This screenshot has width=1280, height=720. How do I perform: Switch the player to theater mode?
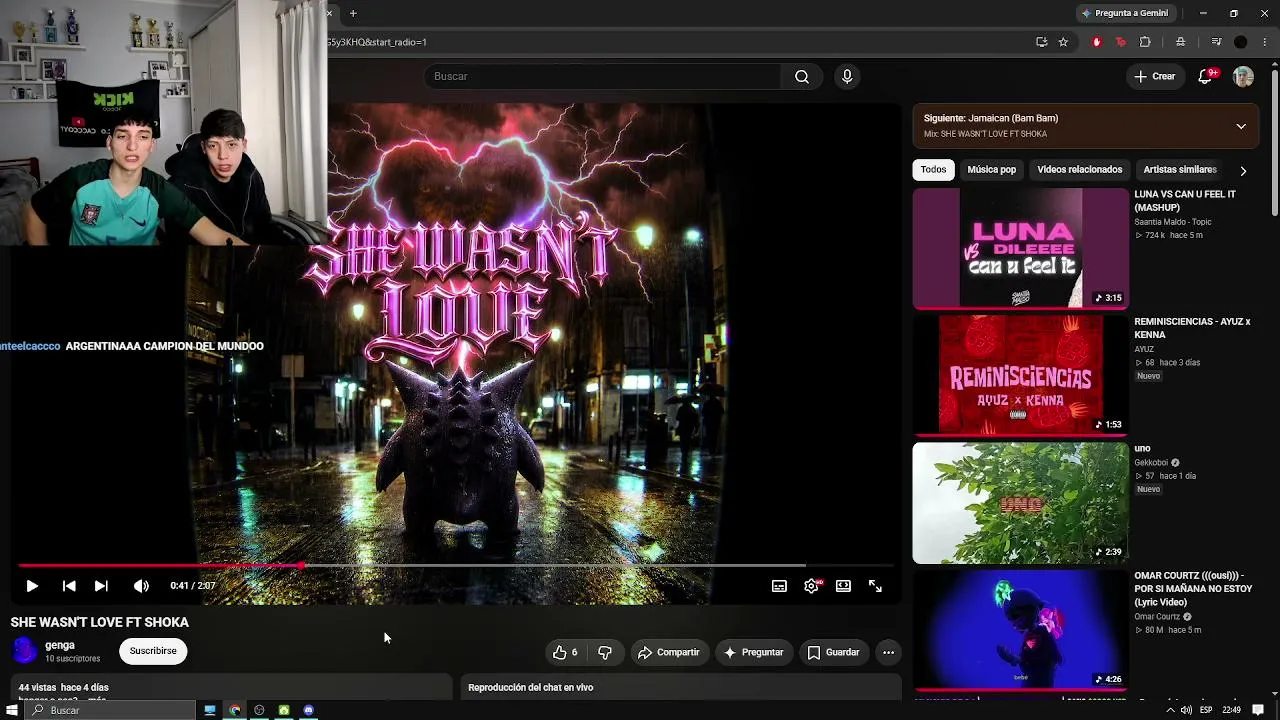click(843, 586)
